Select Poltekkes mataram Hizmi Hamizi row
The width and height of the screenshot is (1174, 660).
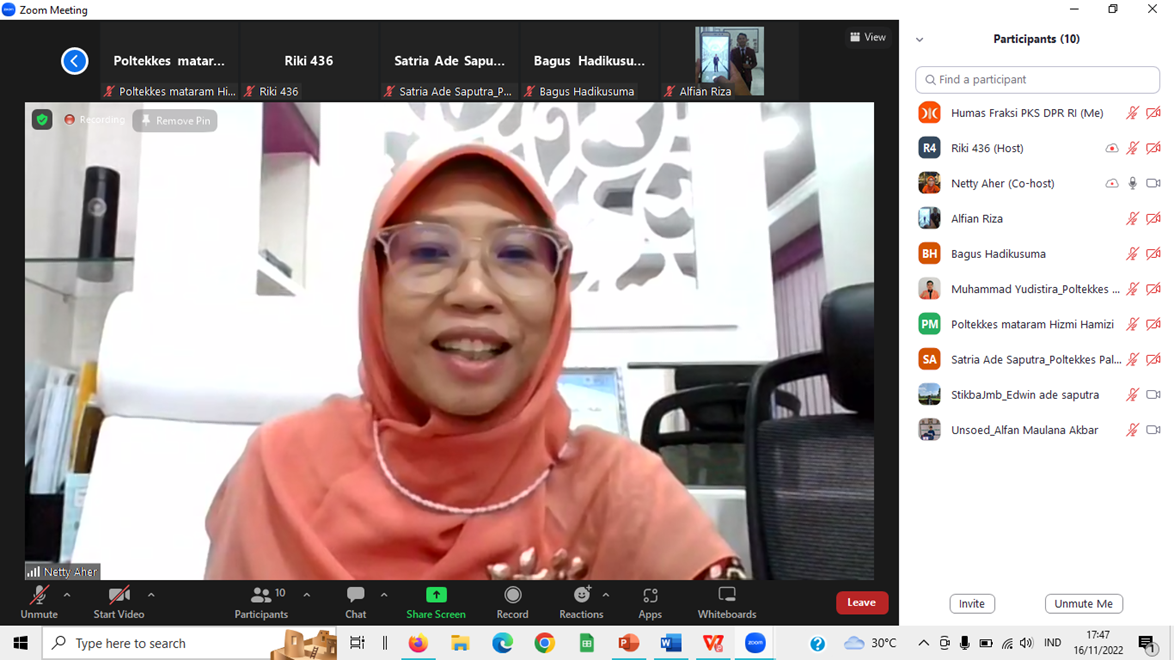coord(1037,324)
